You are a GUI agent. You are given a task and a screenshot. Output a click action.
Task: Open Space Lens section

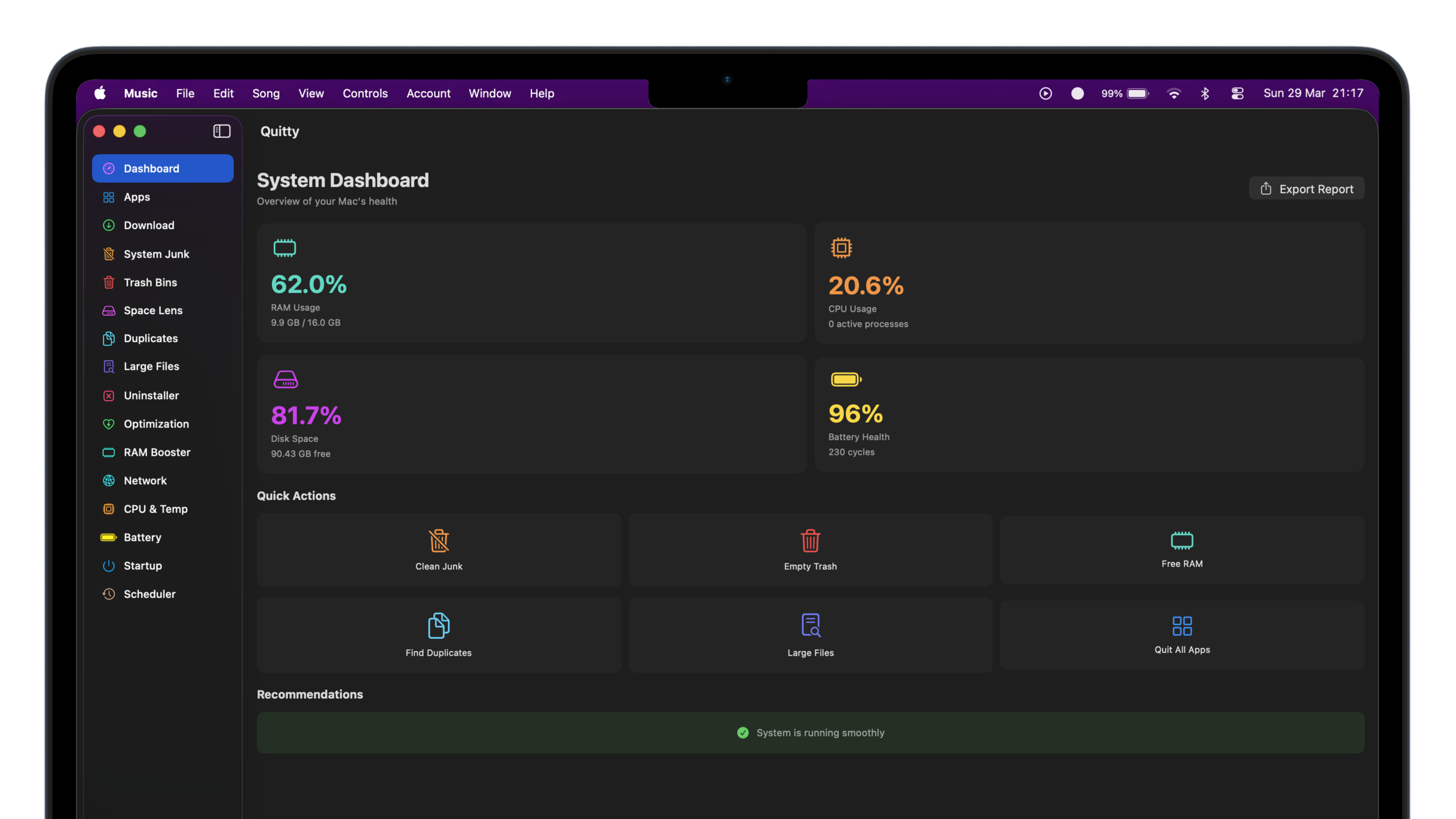point(152,310)
